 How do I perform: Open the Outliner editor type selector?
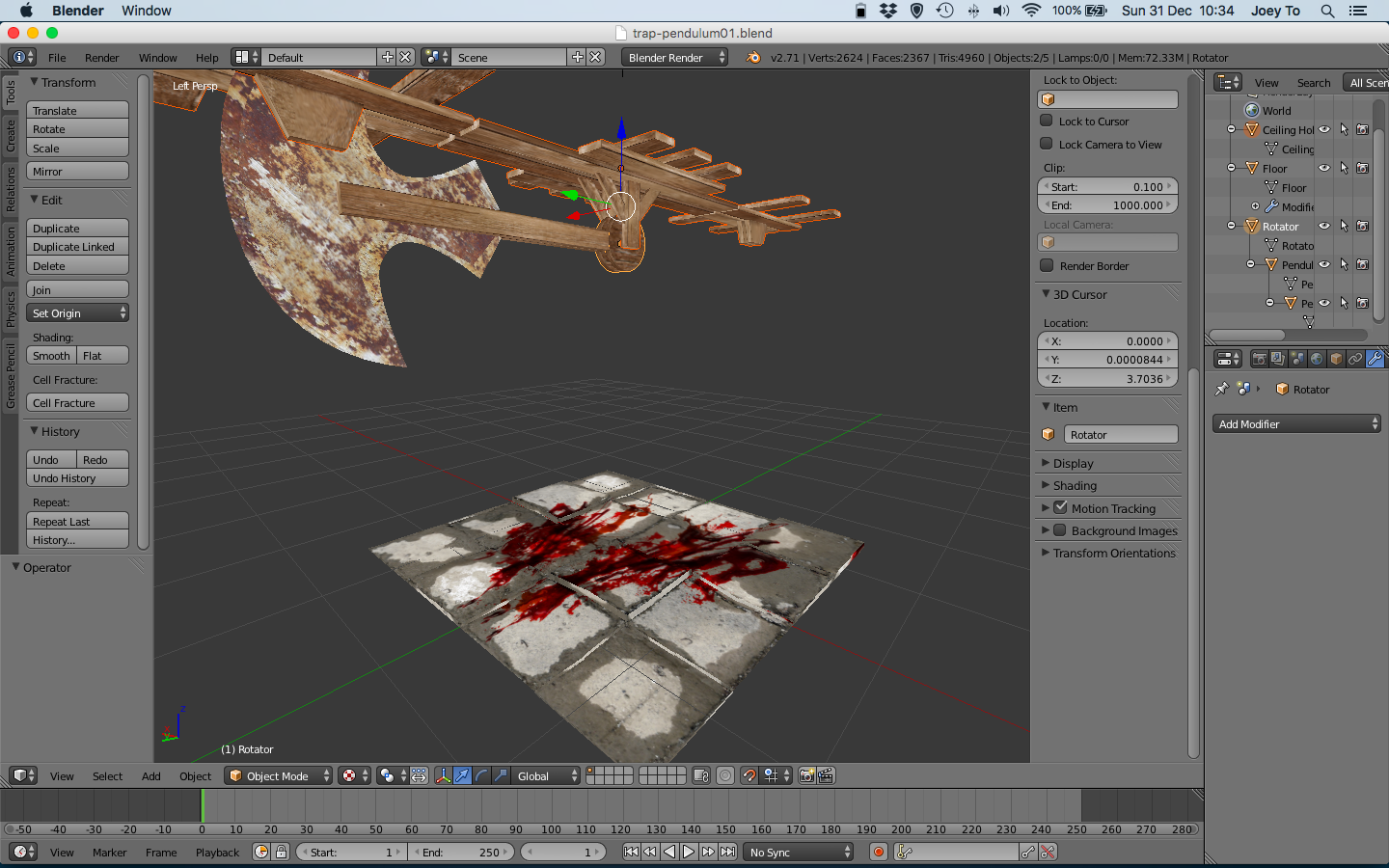[1228, 82]
